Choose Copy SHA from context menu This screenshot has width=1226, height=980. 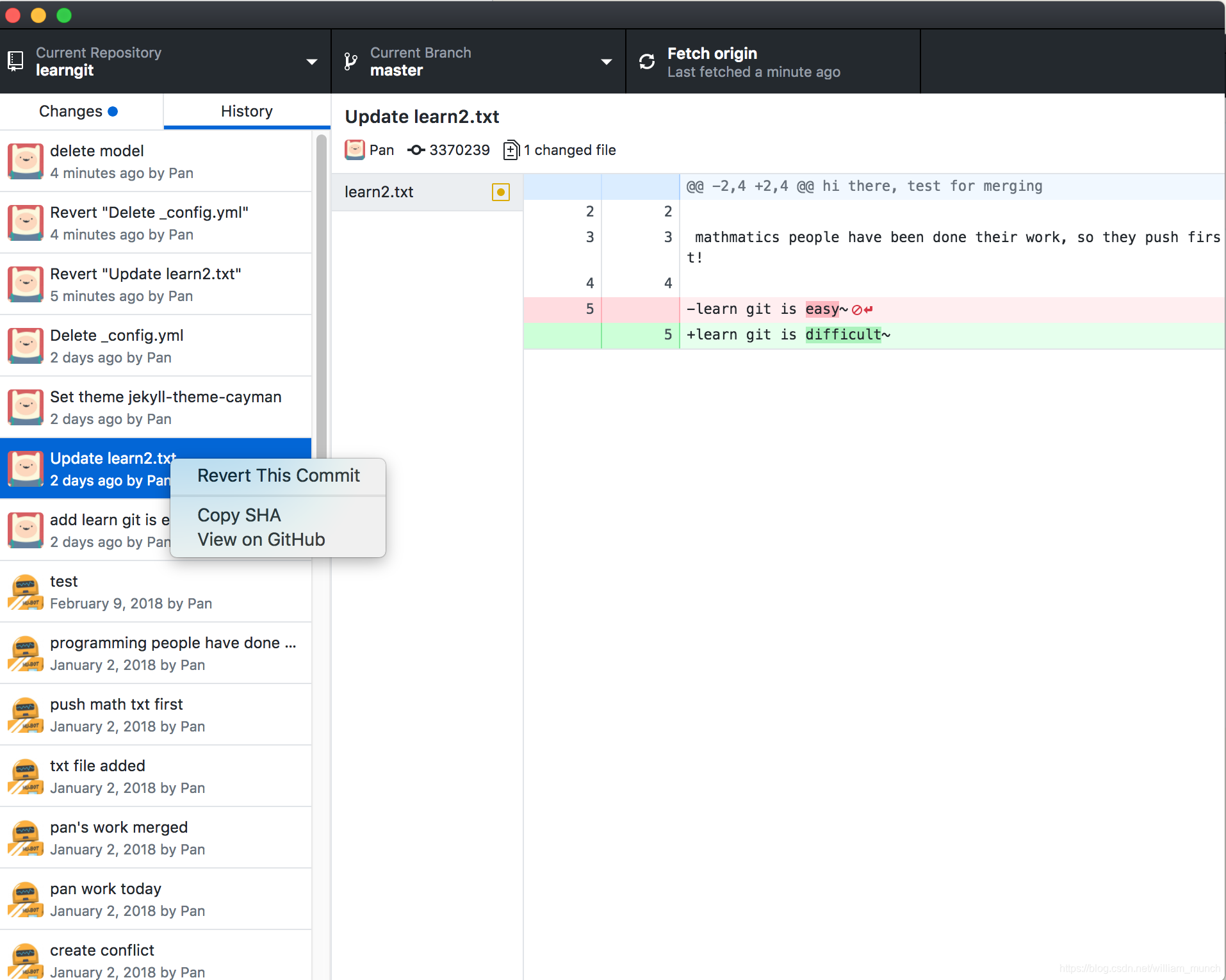click(x=279, y=515)
